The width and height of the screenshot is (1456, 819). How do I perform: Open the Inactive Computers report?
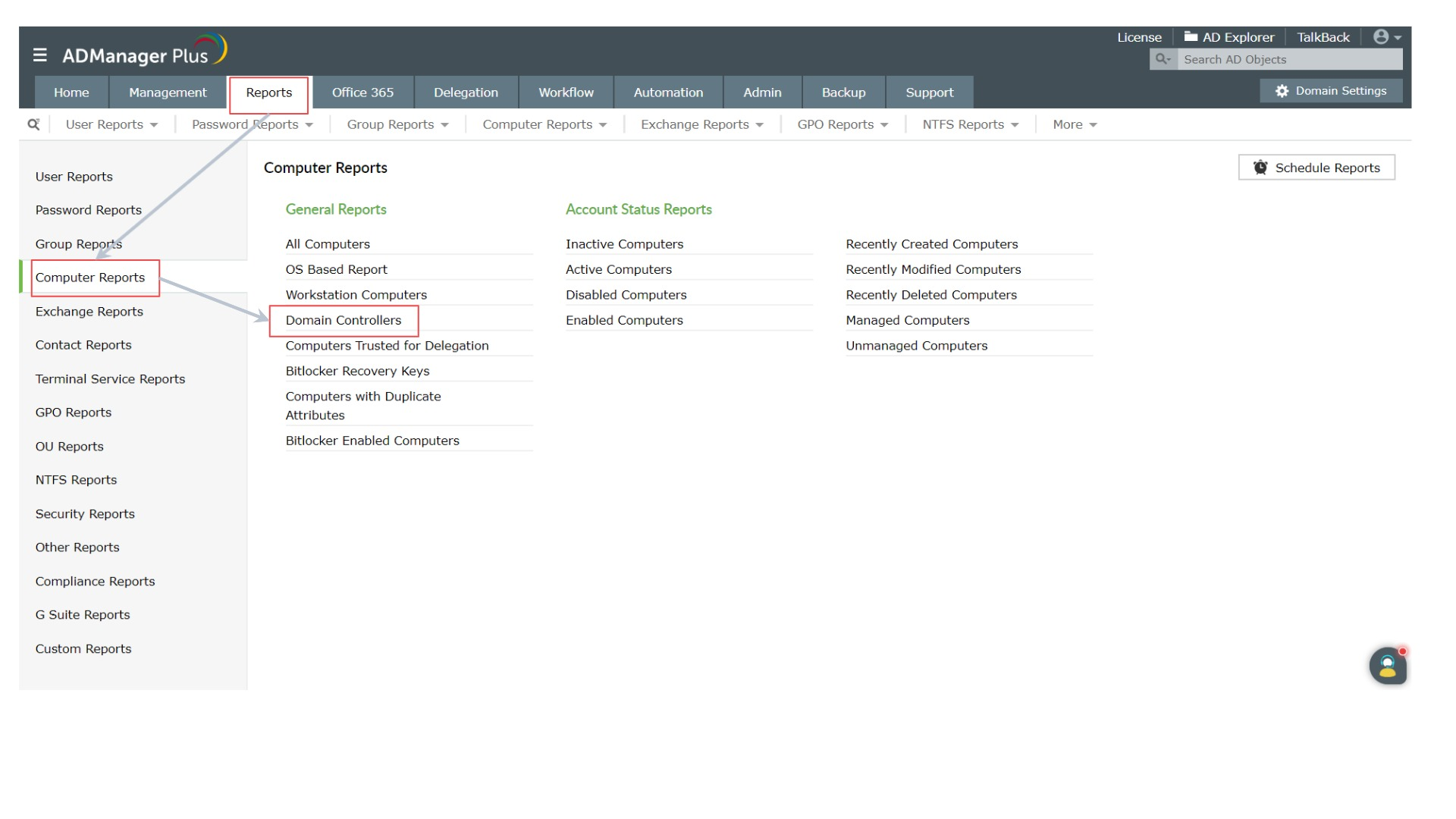coord(624,244)
